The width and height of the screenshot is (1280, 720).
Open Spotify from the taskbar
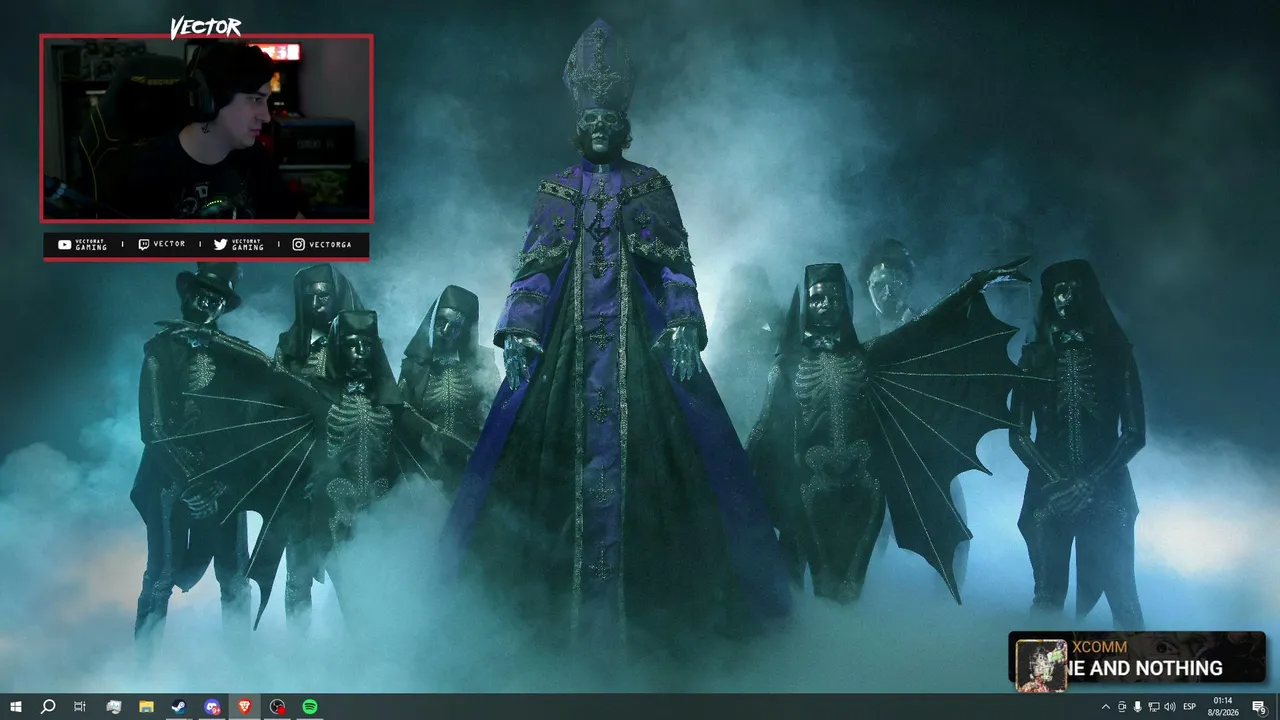coord(310,707)
